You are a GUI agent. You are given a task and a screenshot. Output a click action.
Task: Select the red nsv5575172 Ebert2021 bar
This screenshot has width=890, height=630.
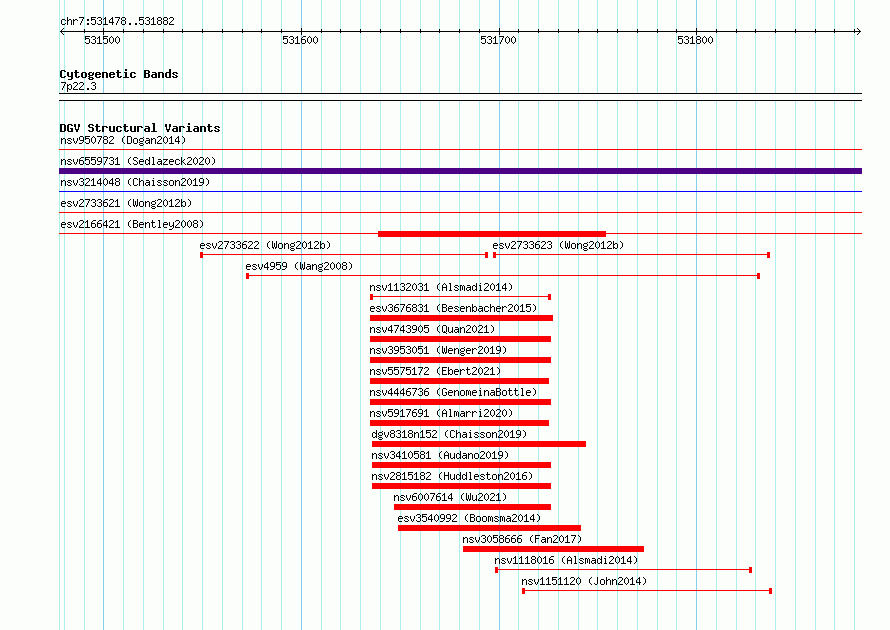point(459,381)
